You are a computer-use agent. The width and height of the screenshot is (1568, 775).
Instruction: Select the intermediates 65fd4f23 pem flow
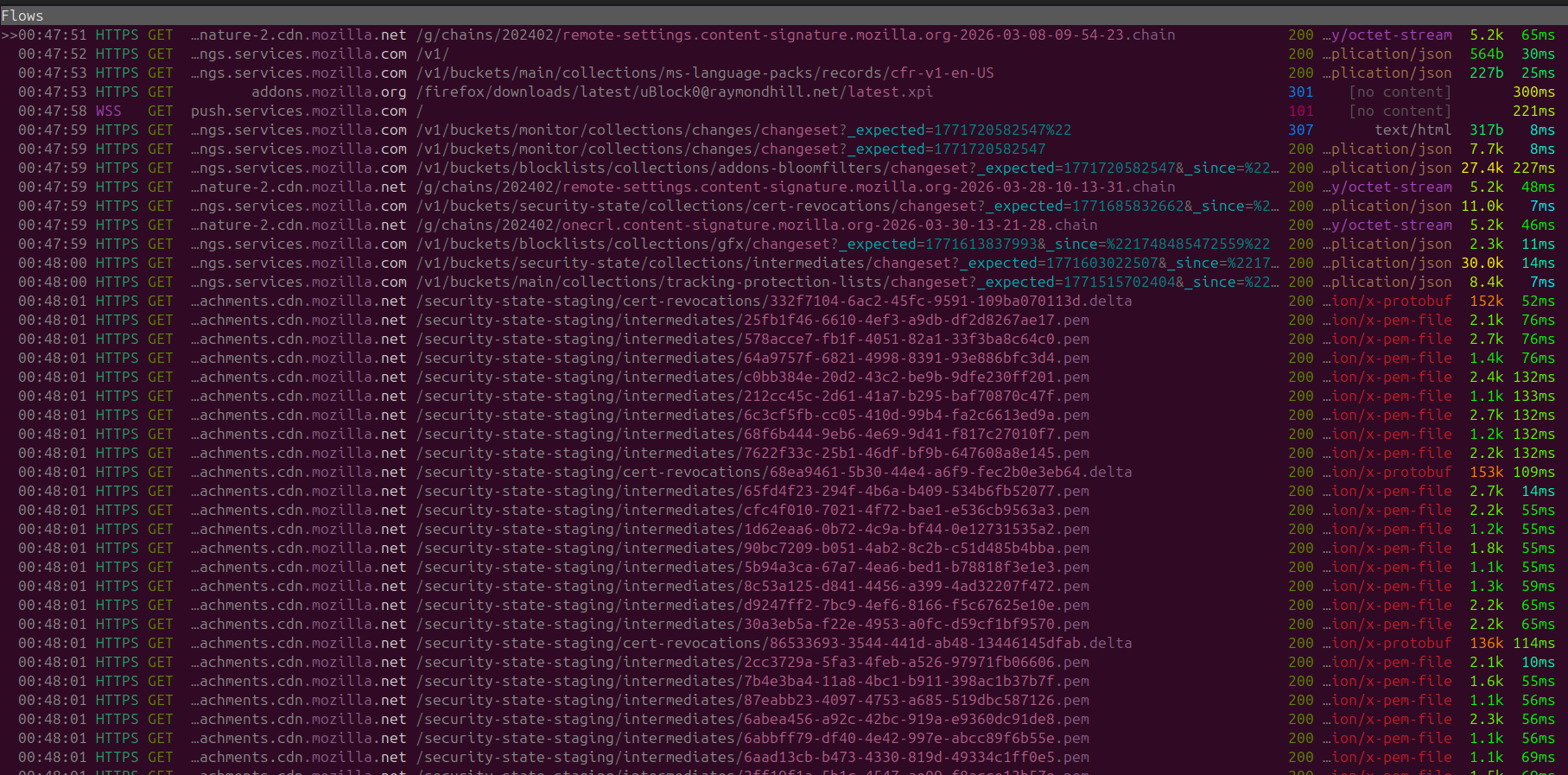point(784,491)
